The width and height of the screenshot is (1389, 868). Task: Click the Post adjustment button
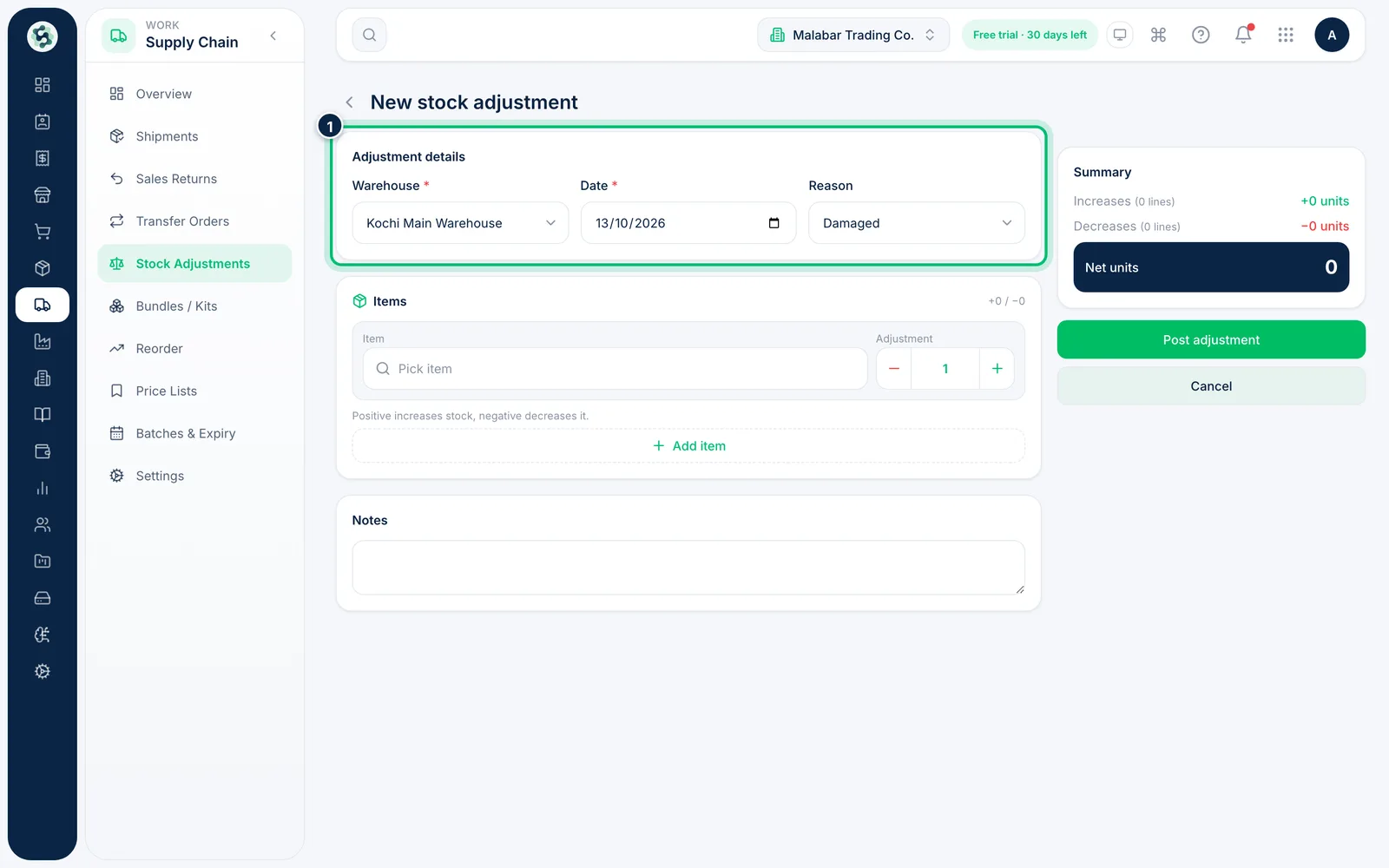[1211, 339]
